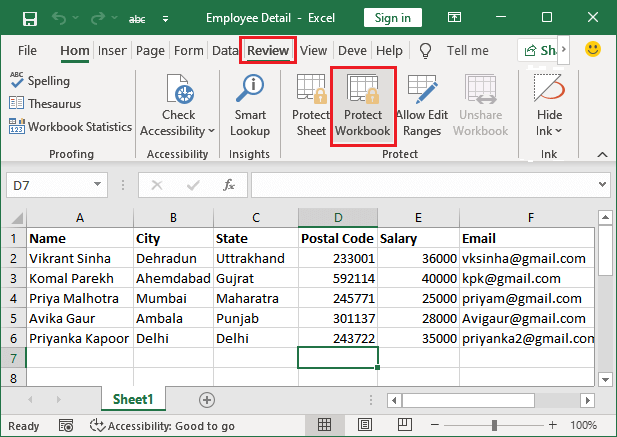The image size is (617, 437).
Task: Click the Redo arrow icon
Action: tap(98, 18)
